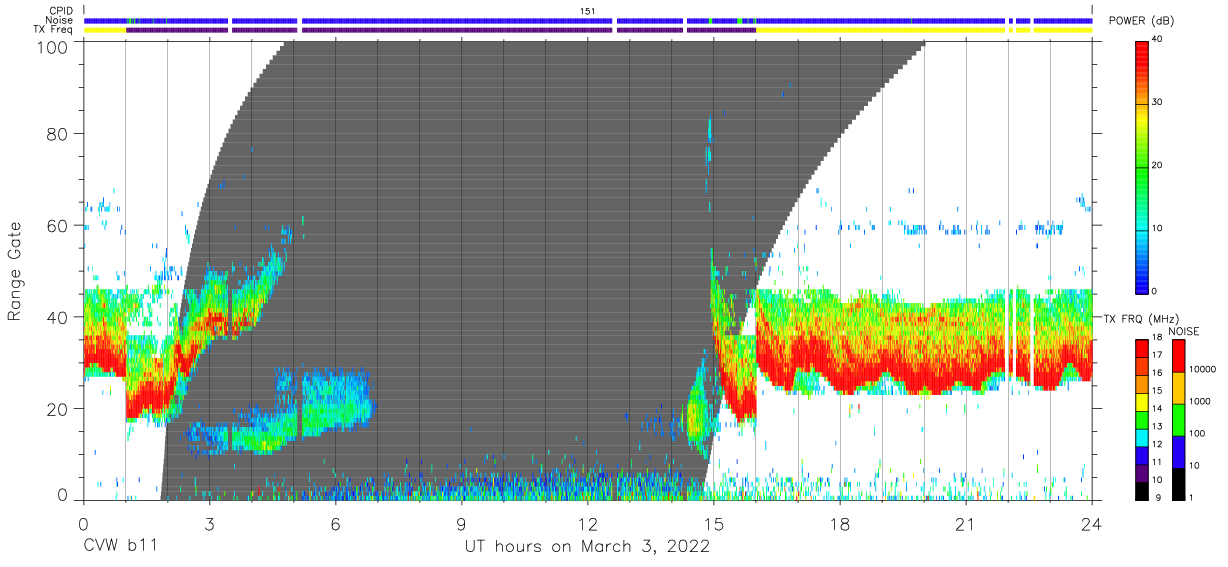The image size is (1228, 567).
Task: Click the POWER (dB) colorbar title
Action: pos(1141,20)
